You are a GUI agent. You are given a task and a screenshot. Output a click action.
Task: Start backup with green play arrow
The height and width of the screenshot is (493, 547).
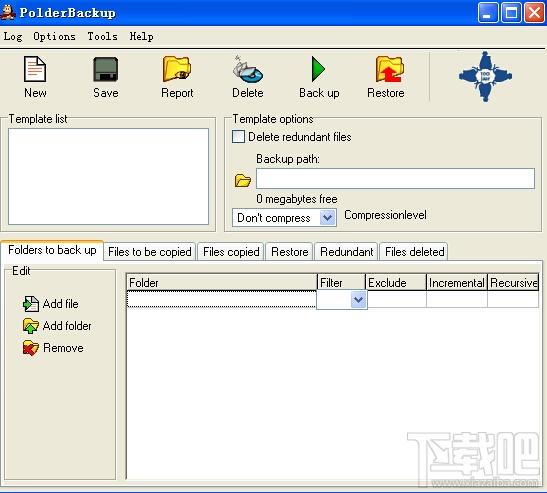tap(318, 69)
